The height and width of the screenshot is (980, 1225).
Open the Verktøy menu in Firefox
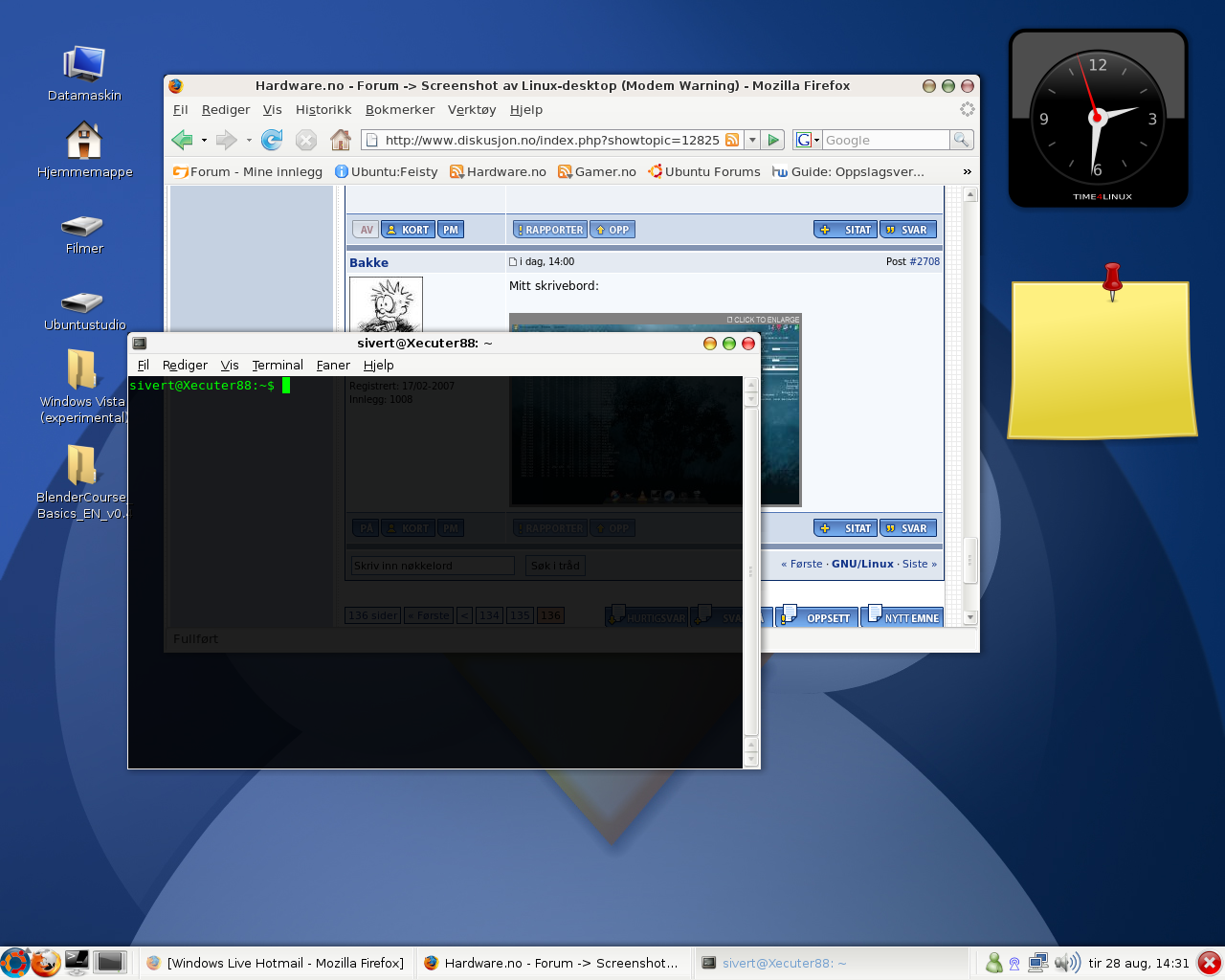[x=472, y=110]
